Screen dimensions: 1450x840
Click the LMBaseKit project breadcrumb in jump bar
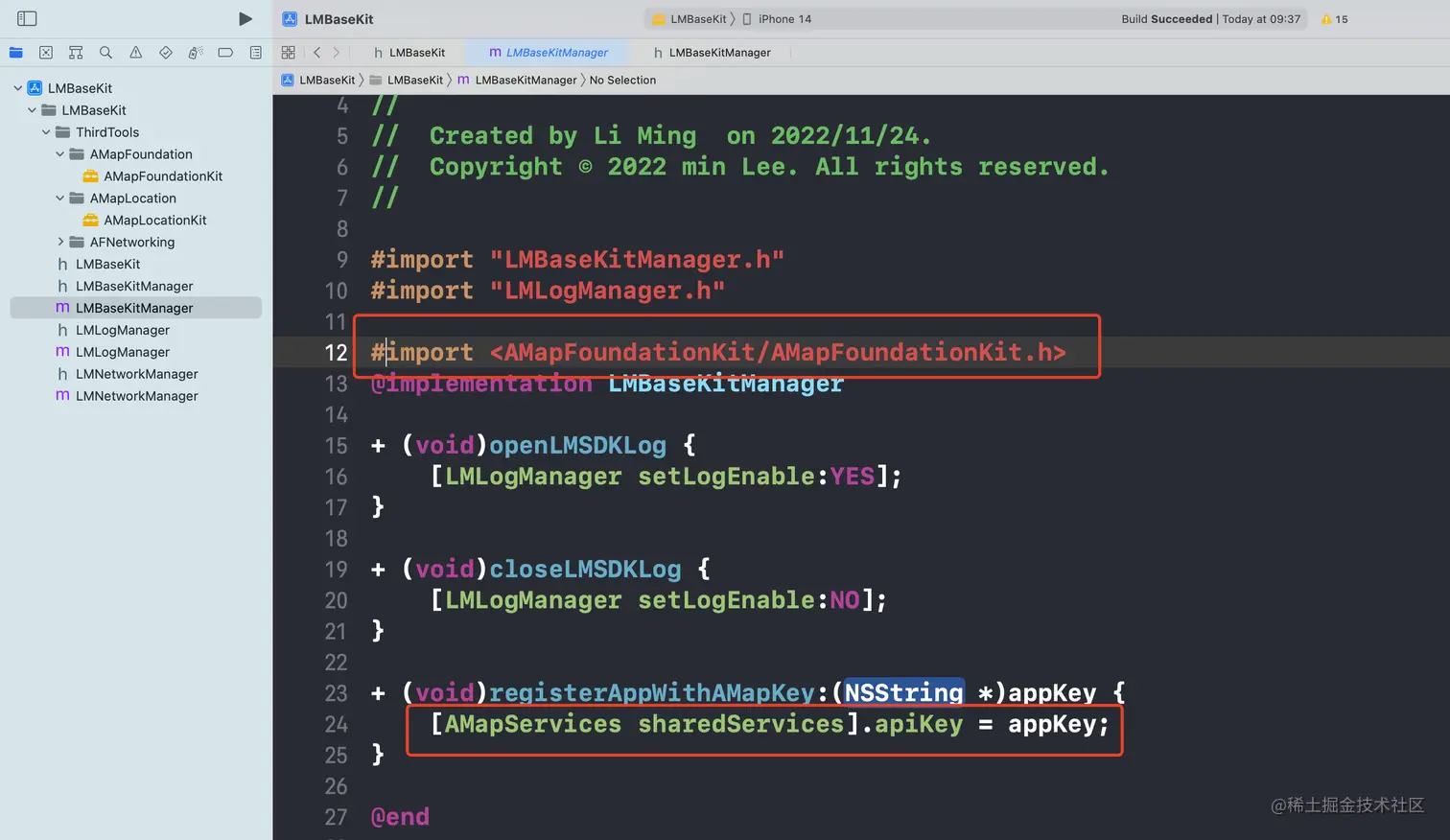coord(318,80)
